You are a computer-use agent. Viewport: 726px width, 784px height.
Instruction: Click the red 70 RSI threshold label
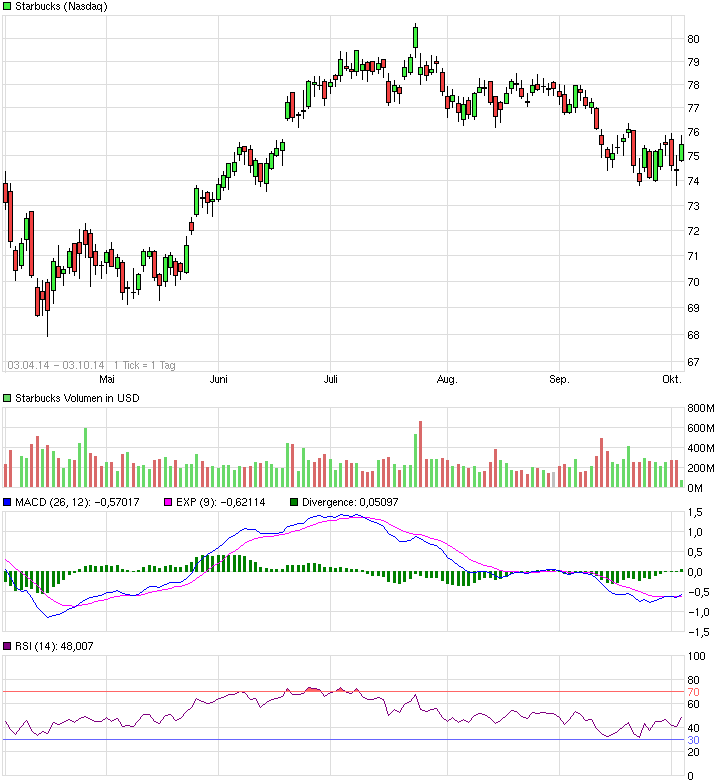(x=694, y=692)
